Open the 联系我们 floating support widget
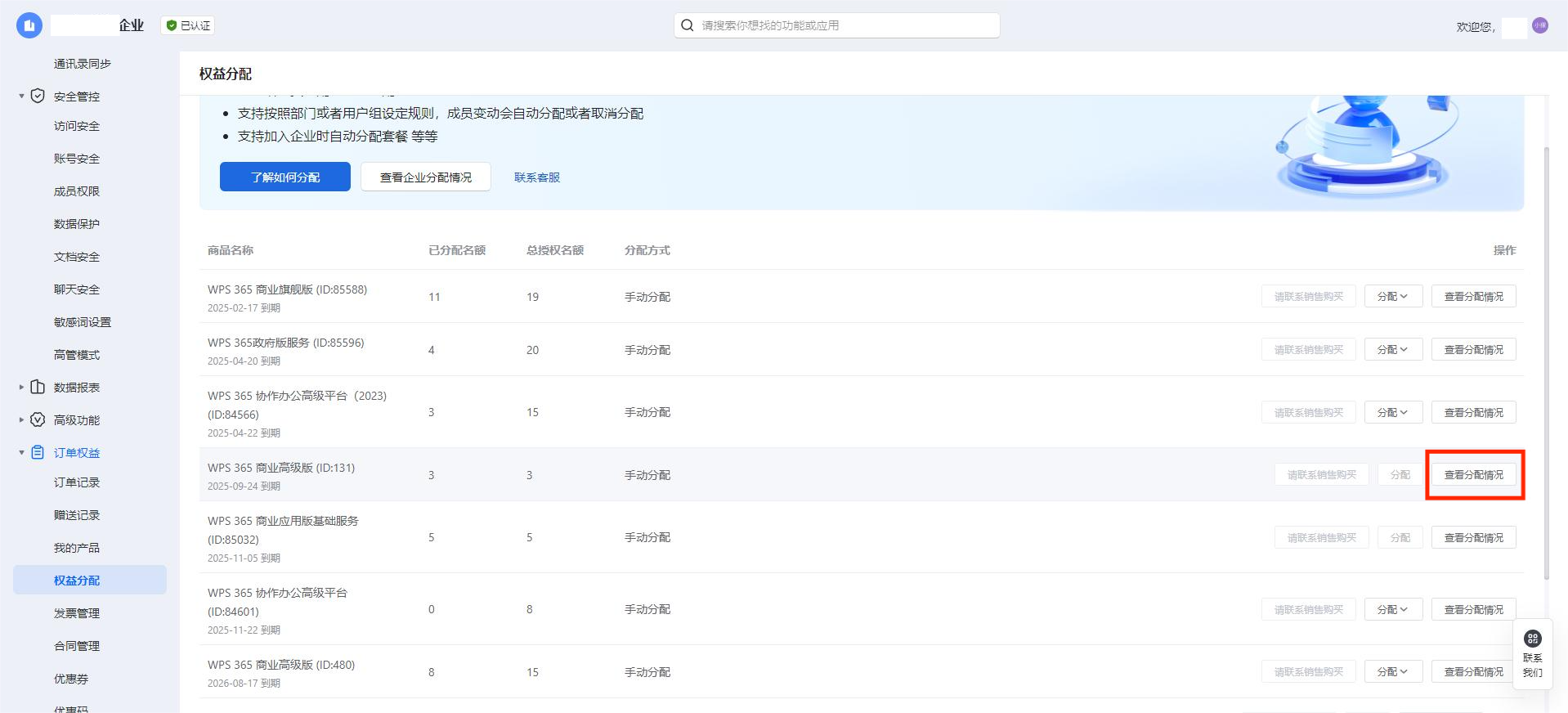The width and height of the screenshot is (1568, 713). [1532, 653]
